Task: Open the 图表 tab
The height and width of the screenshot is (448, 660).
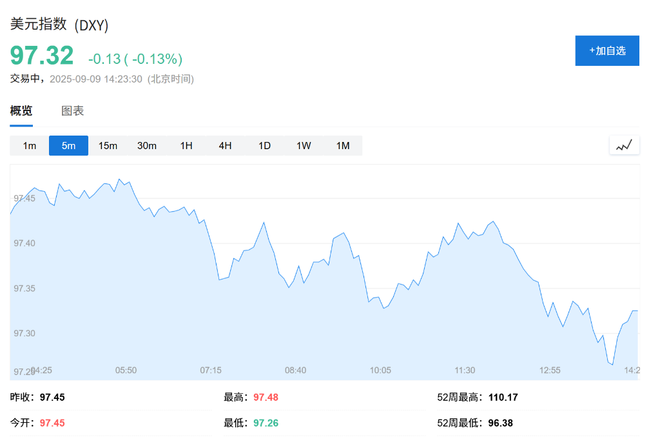Action: [x=73, y=111]
